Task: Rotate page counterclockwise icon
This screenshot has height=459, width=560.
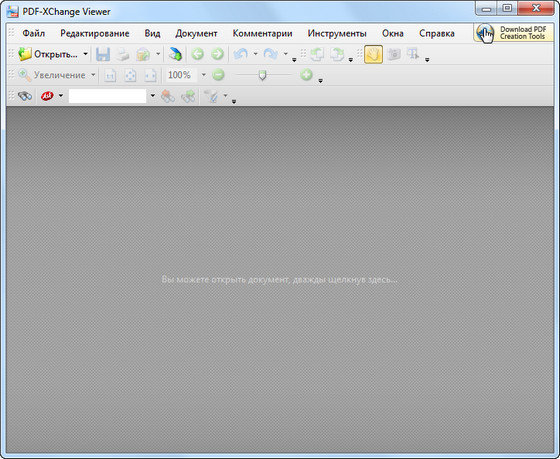Action: (x=317, y=55)
